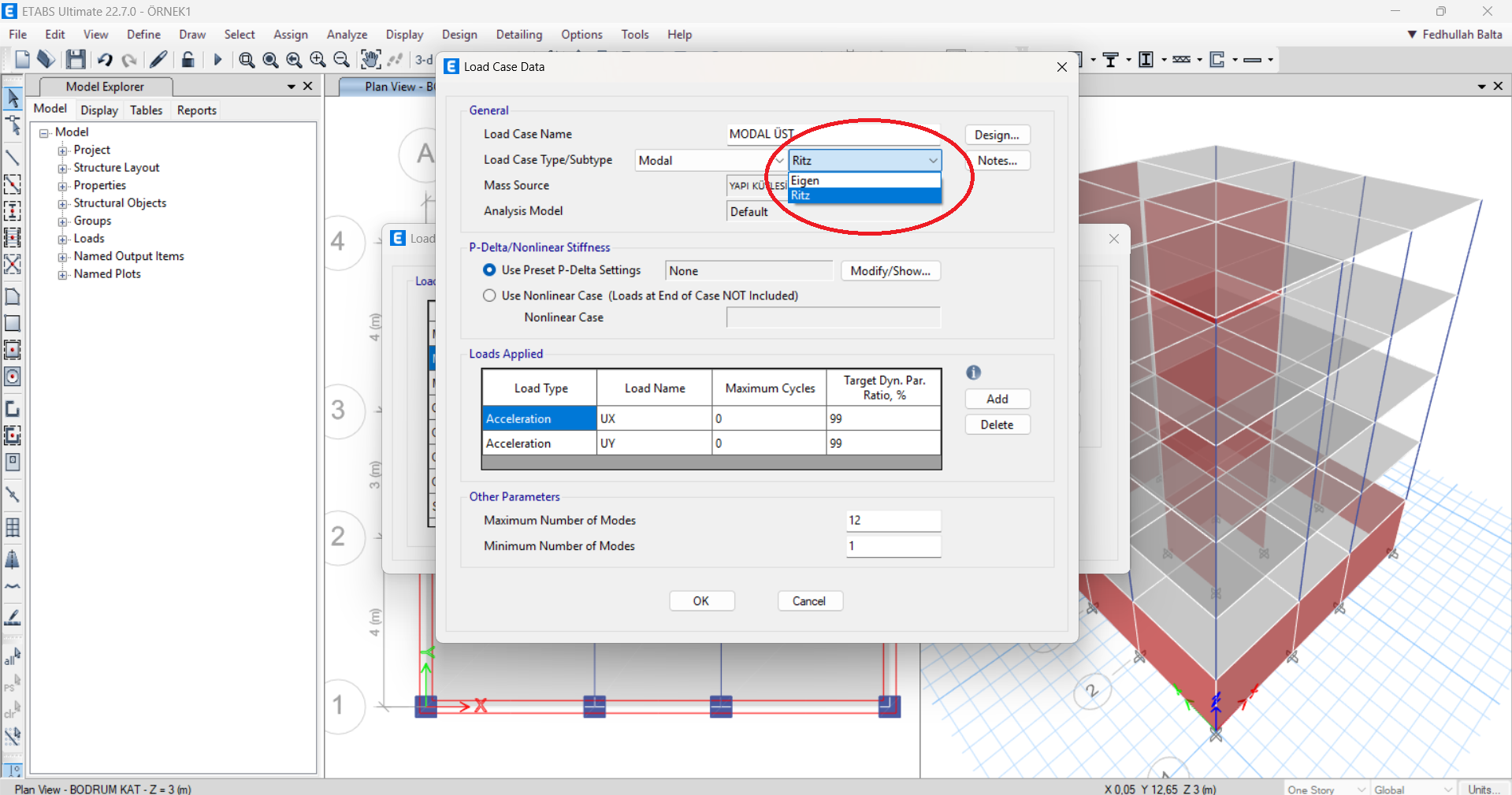This screenshot has width=1512, height=795.
Task: Toggle the model lock padlock icon
Action: pos(188,60)
